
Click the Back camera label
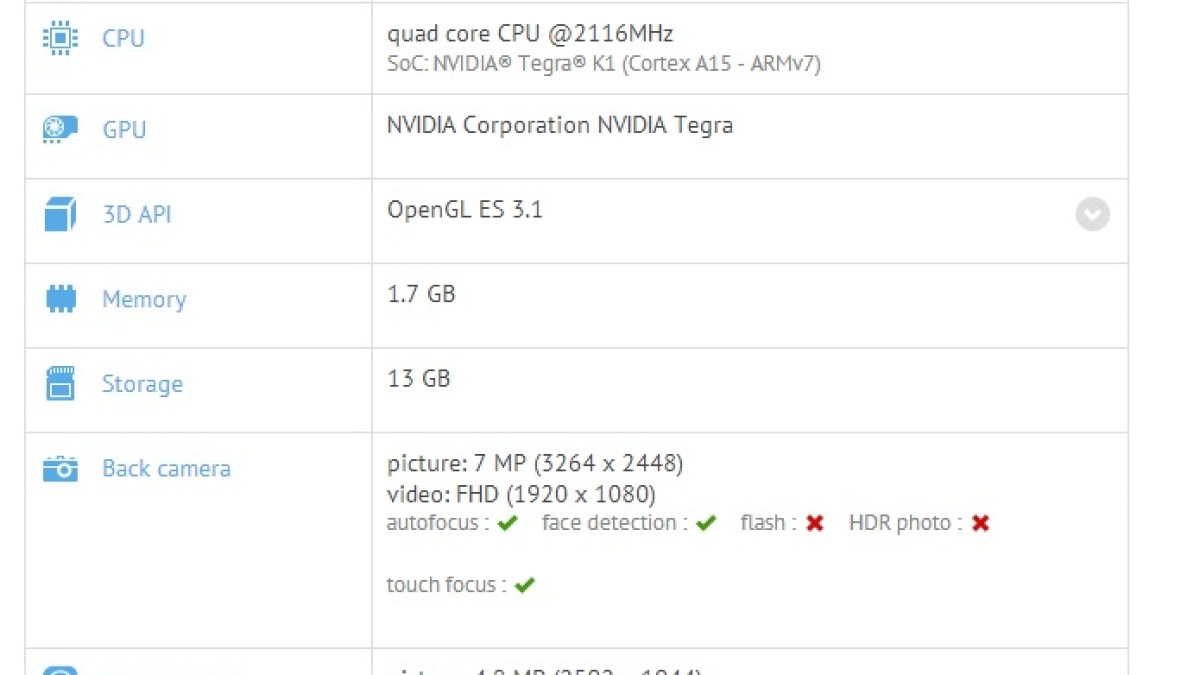(166, 468)
